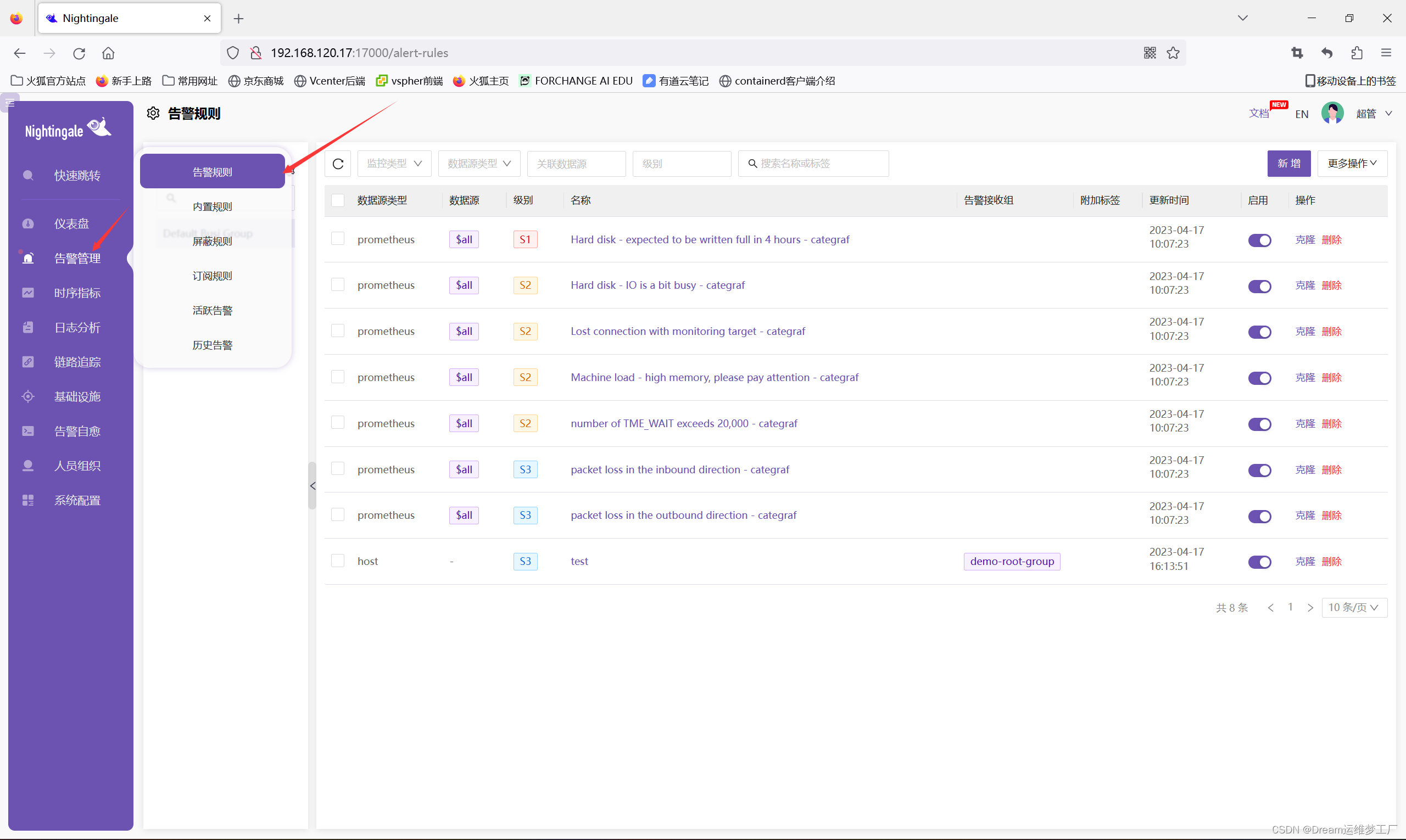Screen dimensions: 1406x840
Task: Click the system configuration grid icon in the sidebar
Action: point(28,500)
